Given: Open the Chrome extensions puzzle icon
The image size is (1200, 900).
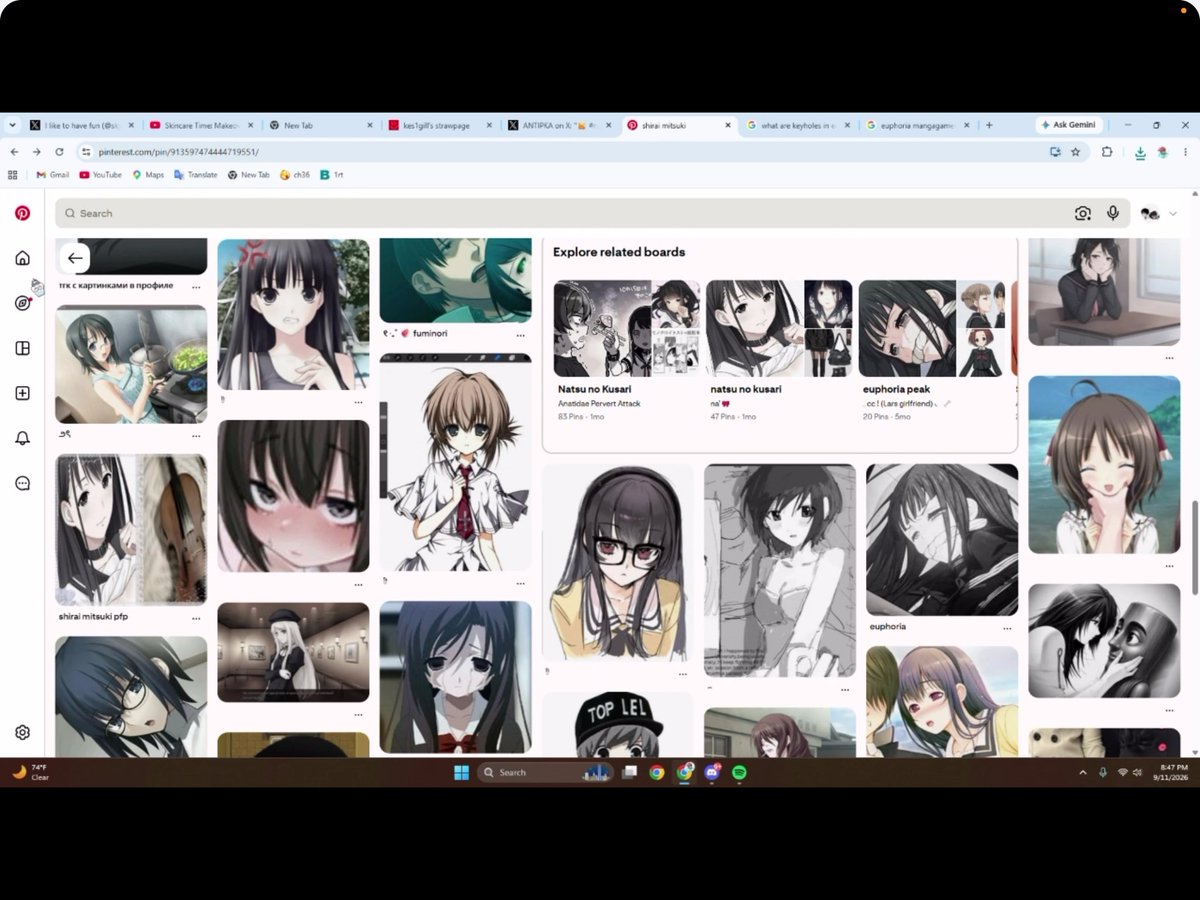Looking at the screenshot, I should click(1107, 152).
